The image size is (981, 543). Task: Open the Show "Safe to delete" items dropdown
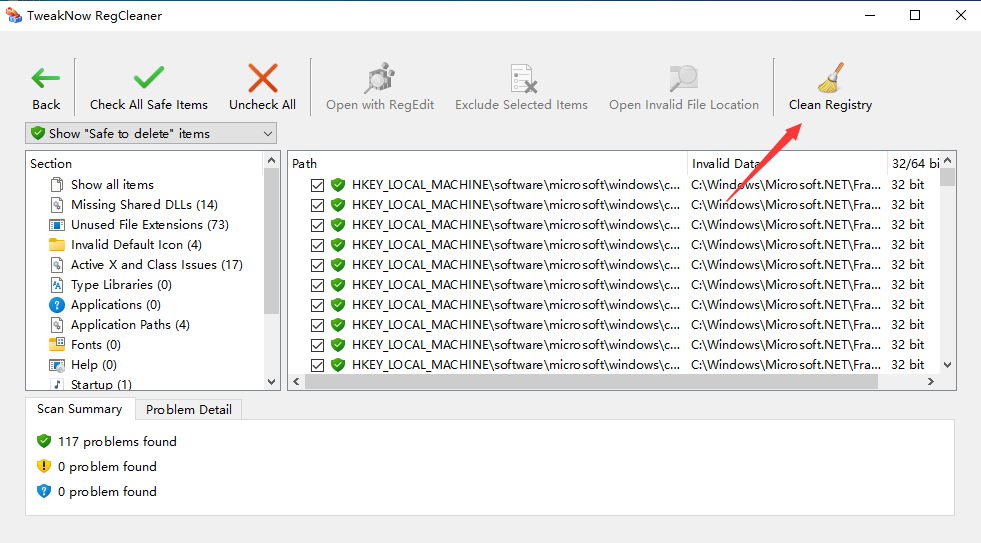[151, 133]
